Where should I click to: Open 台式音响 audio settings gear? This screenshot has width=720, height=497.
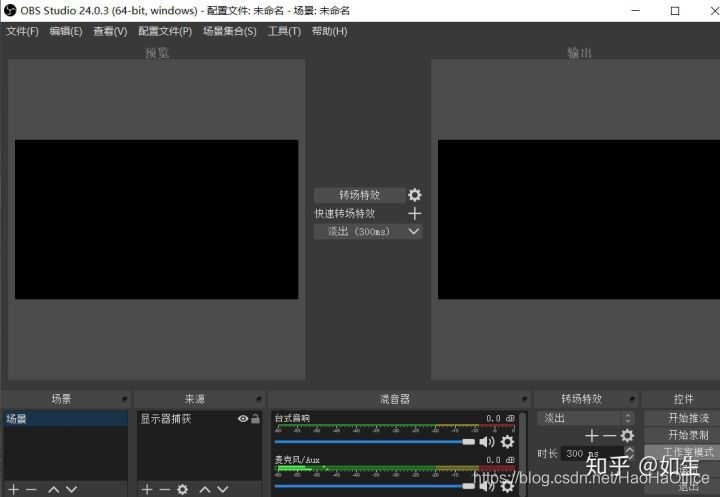tap(507, 441)
